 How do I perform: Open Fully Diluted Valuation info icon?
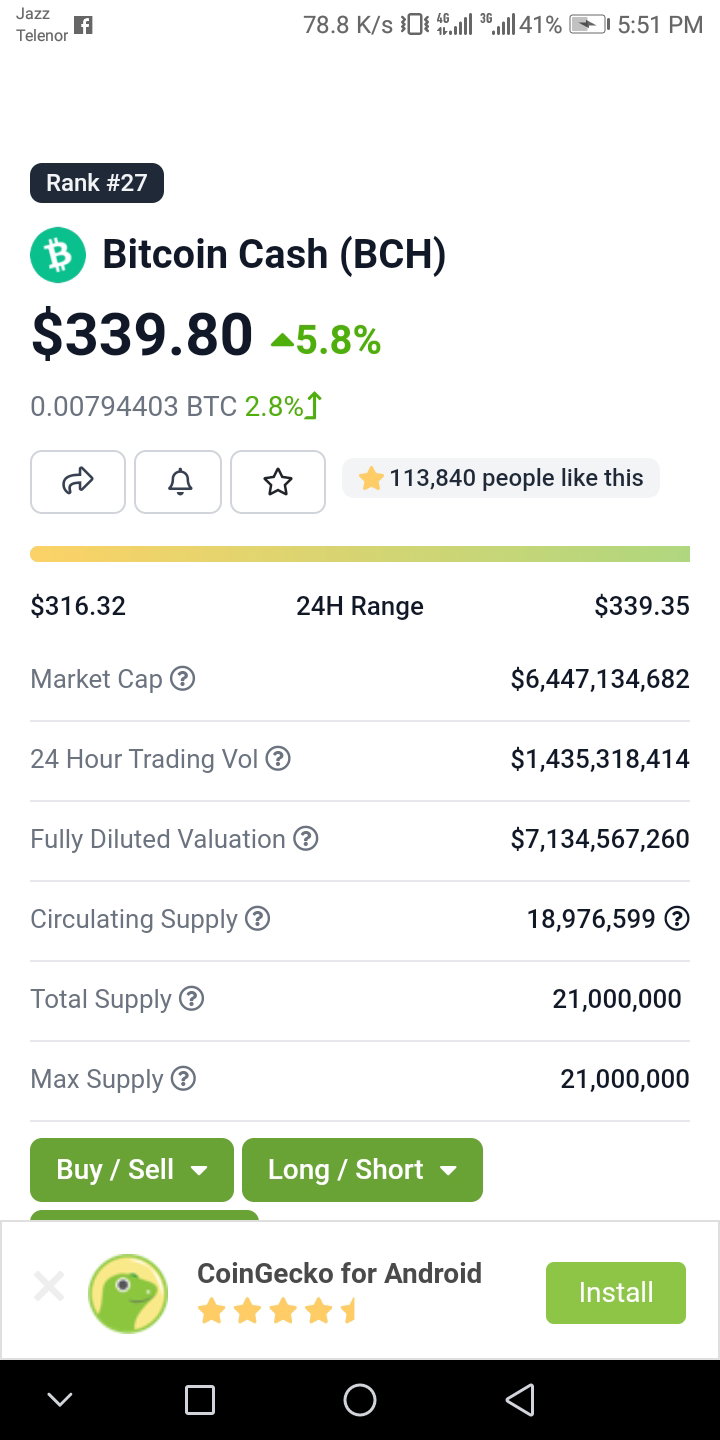pyautogui.click(x=306, y=839)
